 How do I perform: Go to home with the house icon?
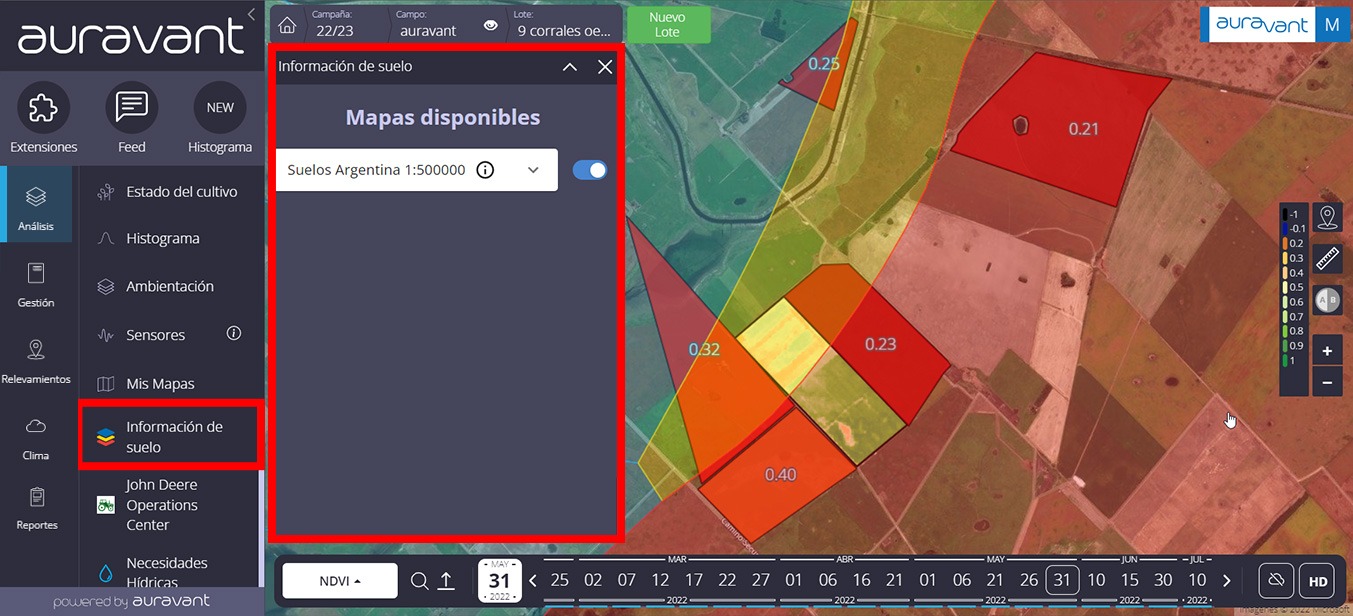[x=287, y=26]
